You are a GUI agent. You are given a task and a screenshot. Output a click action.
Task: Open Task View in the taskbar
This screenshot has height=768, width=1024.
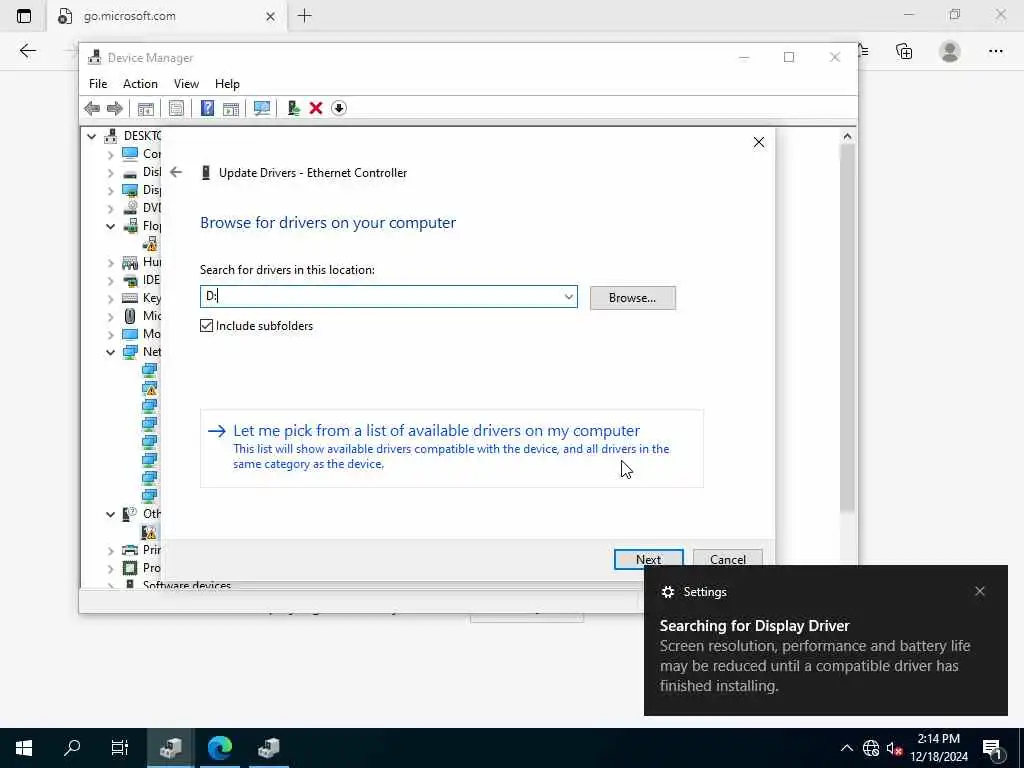click(120, 747)
